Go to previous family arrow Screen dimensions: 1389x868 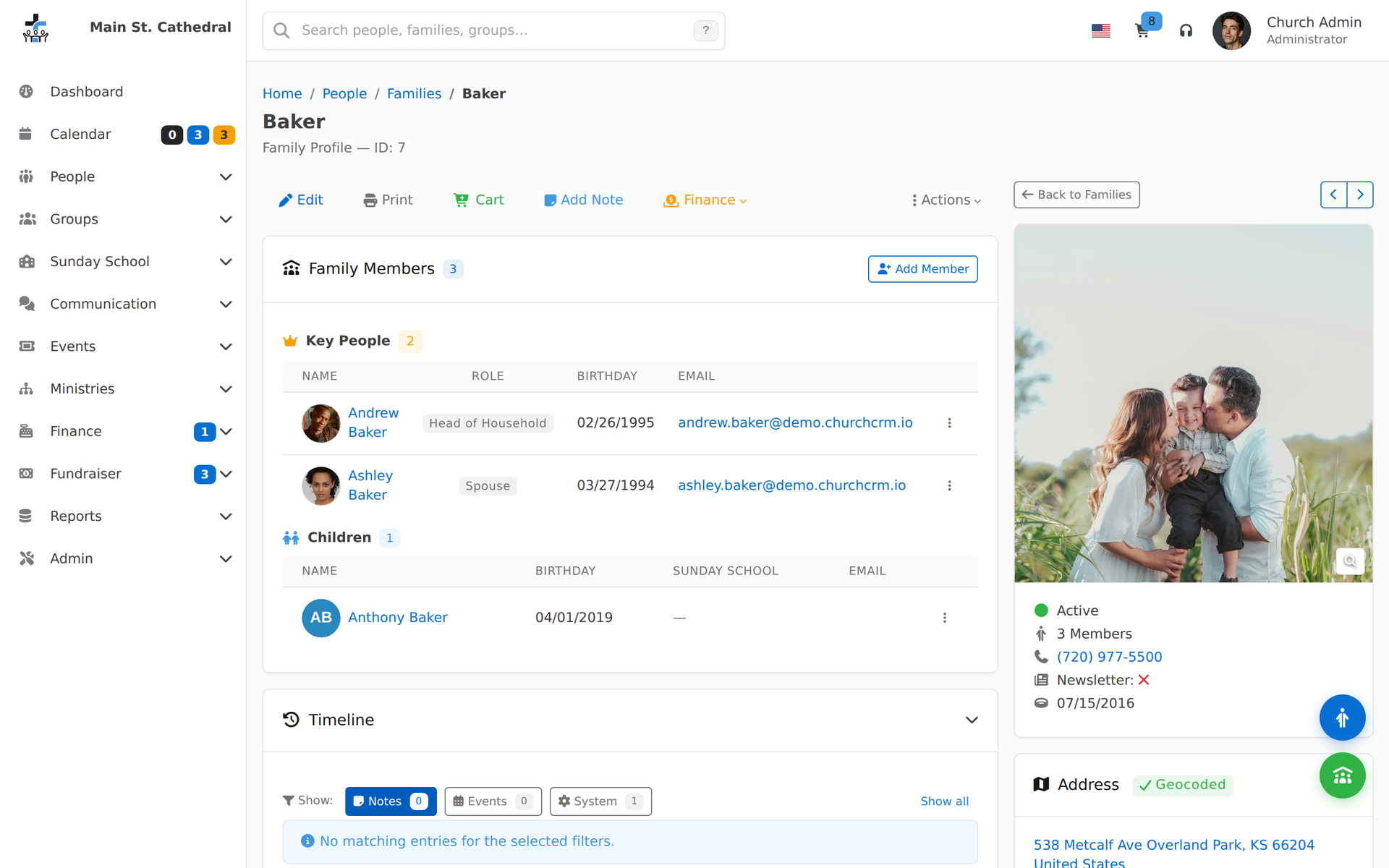pyautogui.click(x=1333, y=195)
